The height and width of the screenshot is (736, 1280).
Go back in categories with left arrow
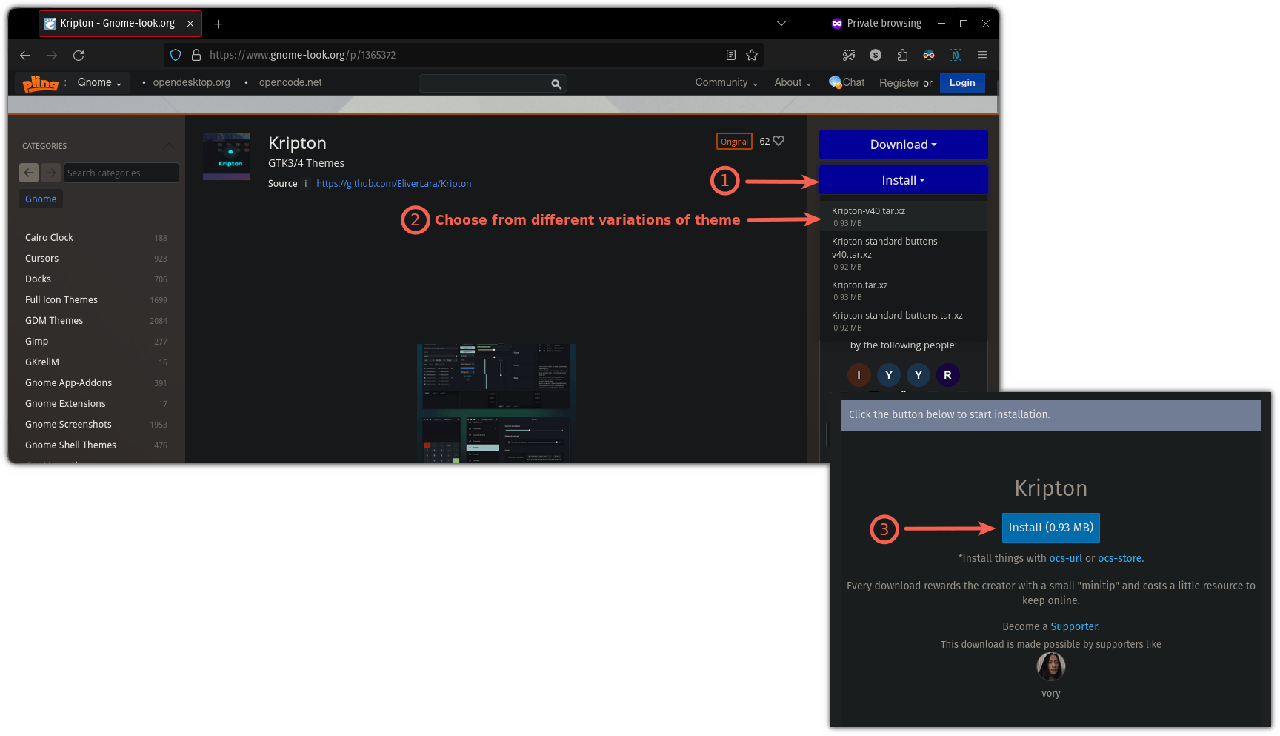29,172
